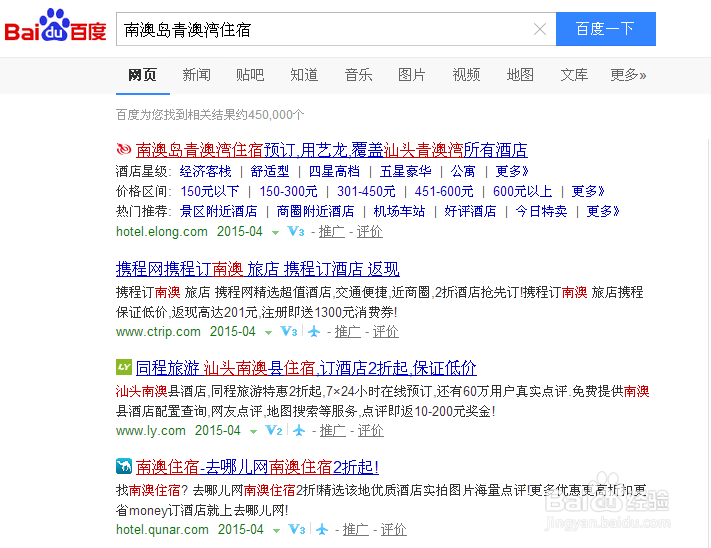This screenshot has height=548, width=711.
Task: Click the hotel.qunar.com green URL text
Action: click(162, 529)
